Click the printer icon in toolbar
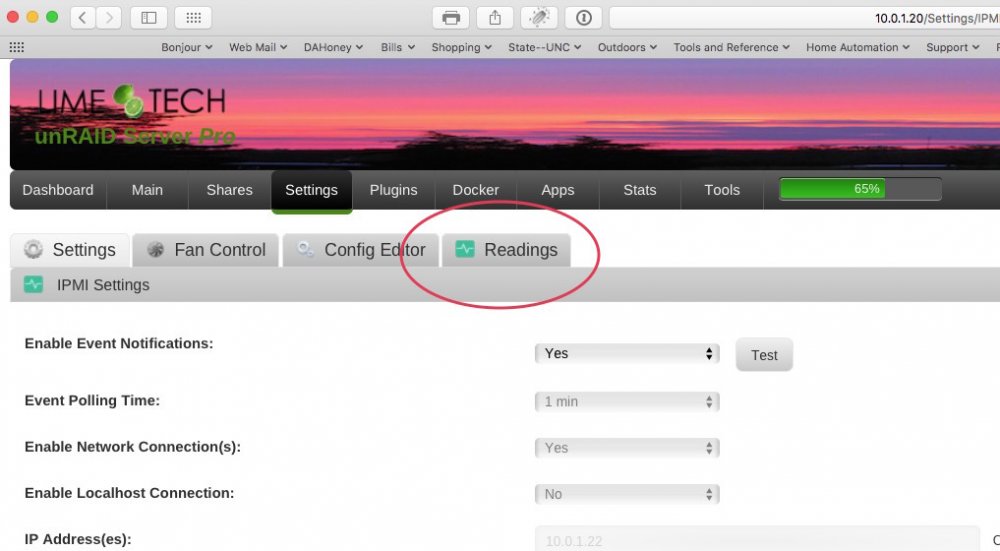The height and width of the screenshot is (551, 1000). [x=451, y=18]
